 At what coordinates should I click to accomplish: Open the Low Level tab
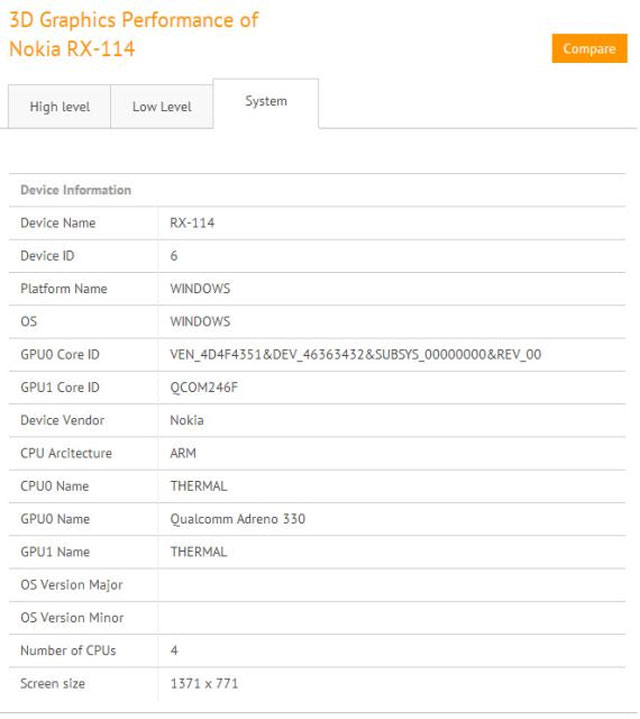pos(162,107)
